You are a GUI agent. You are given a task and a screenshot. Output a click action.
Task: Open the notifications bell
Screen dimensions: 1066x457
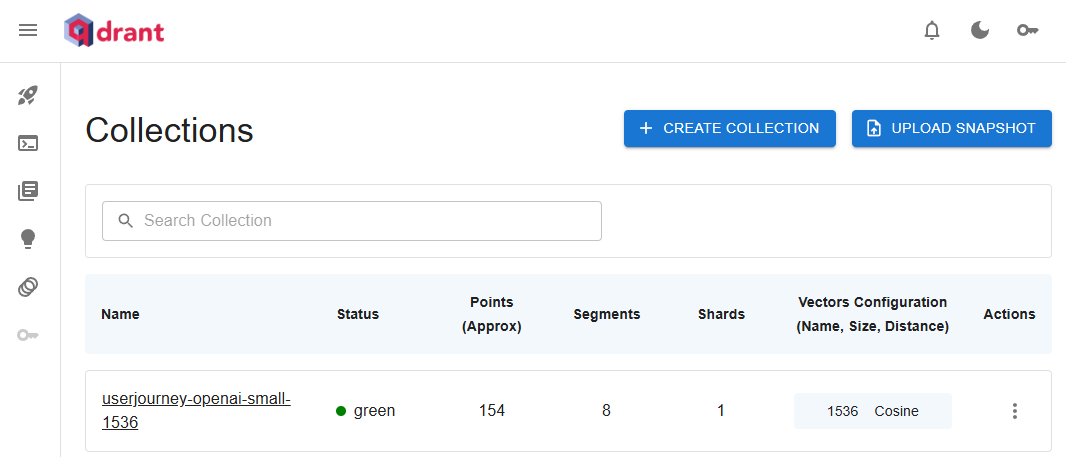(x=932, y=30)
